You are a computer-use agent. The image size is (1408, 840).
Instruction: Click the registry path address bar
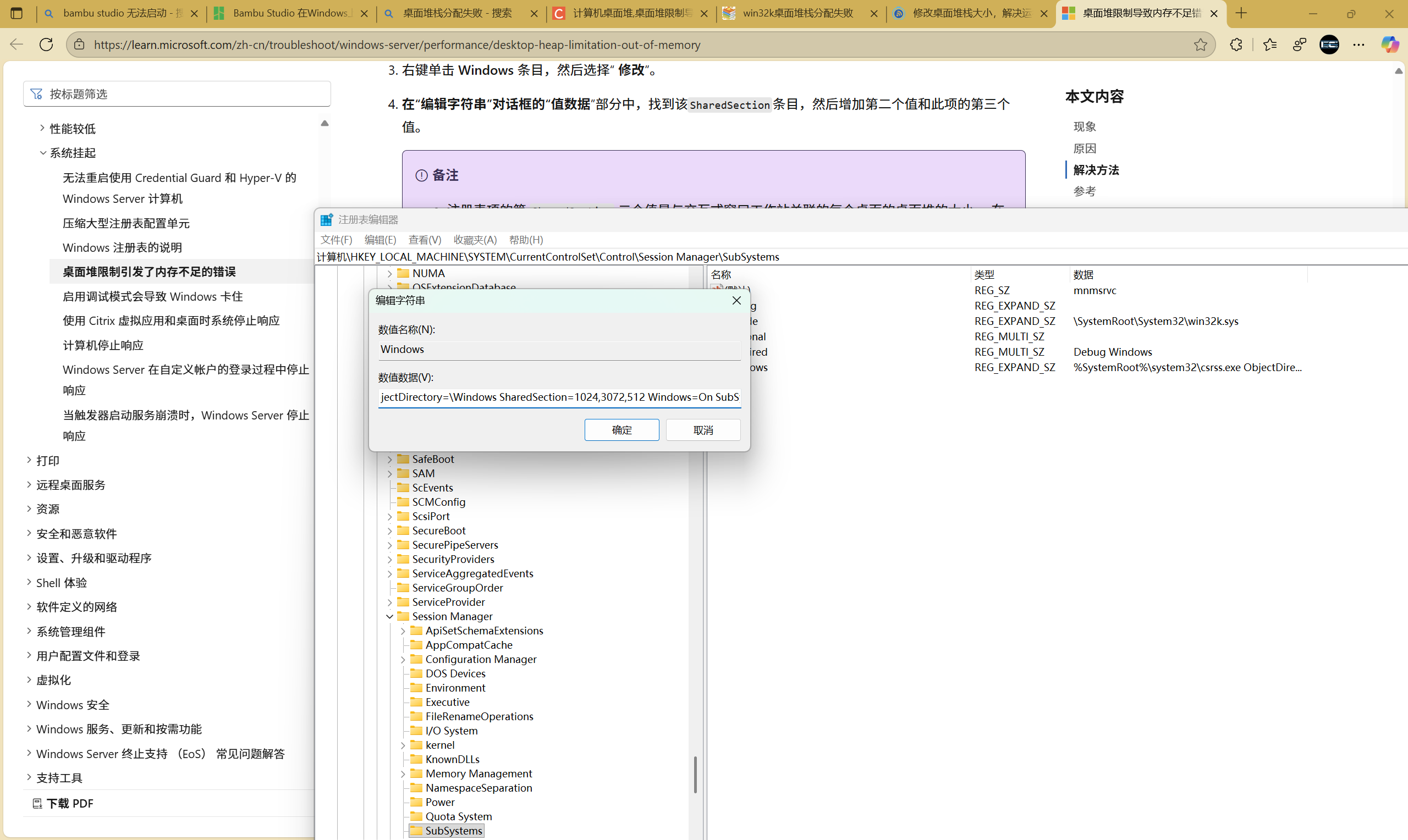tap(861, 257)
